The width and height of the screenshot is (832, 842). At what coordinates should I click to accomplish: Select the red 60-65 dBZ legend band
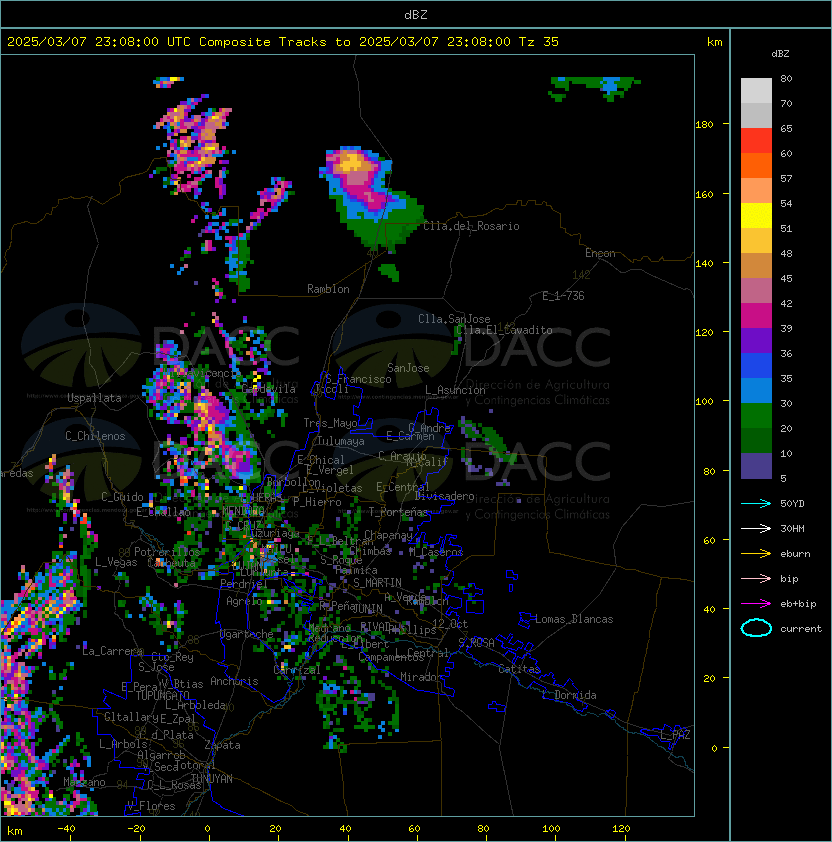(x=756, y=141)
